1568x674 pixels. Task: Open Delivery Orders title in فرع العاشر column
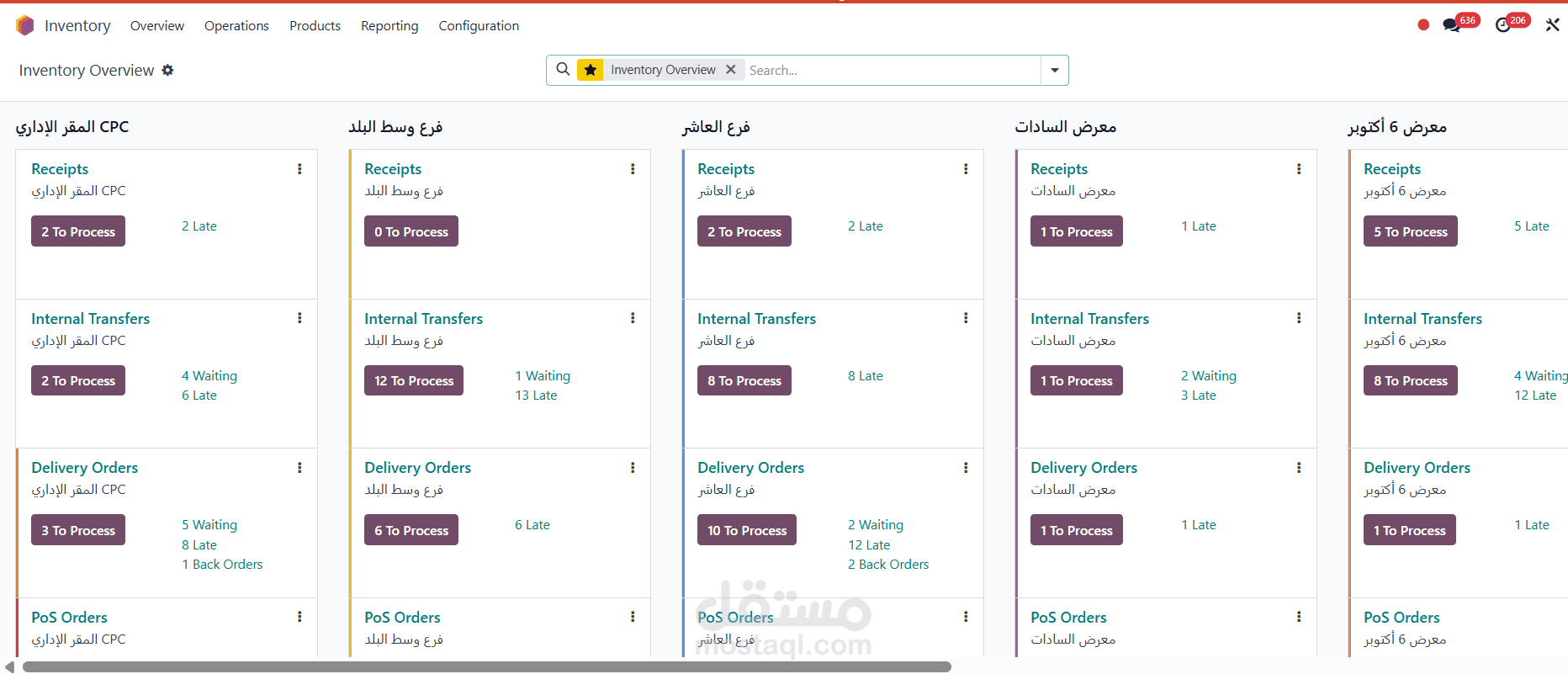pyautogui.click(x=750, y=468)
